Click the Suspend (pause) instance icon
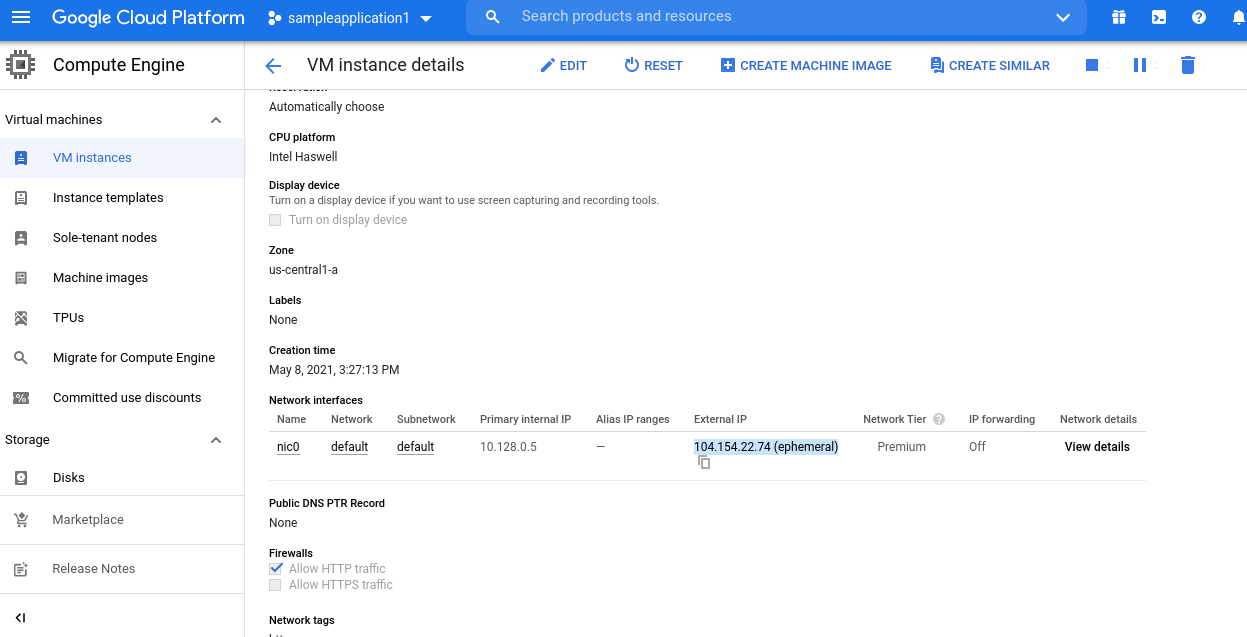Viewport: 1247px width, 637px height. pos(1139,65)
